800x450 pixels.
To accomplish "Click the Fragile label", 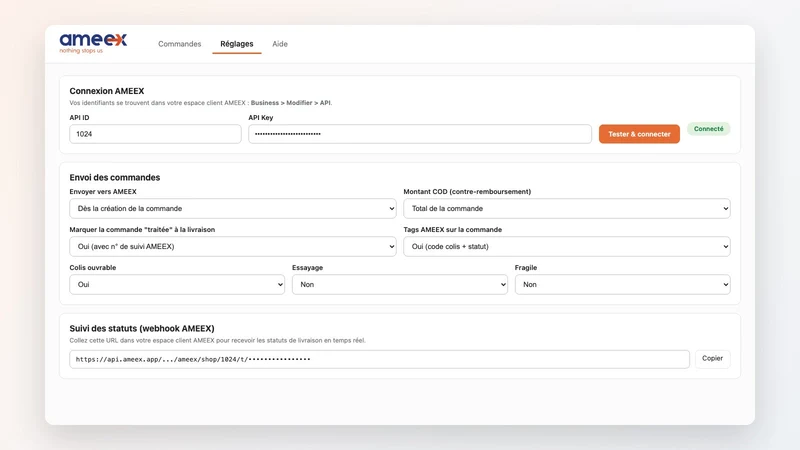I will point(526,268).
